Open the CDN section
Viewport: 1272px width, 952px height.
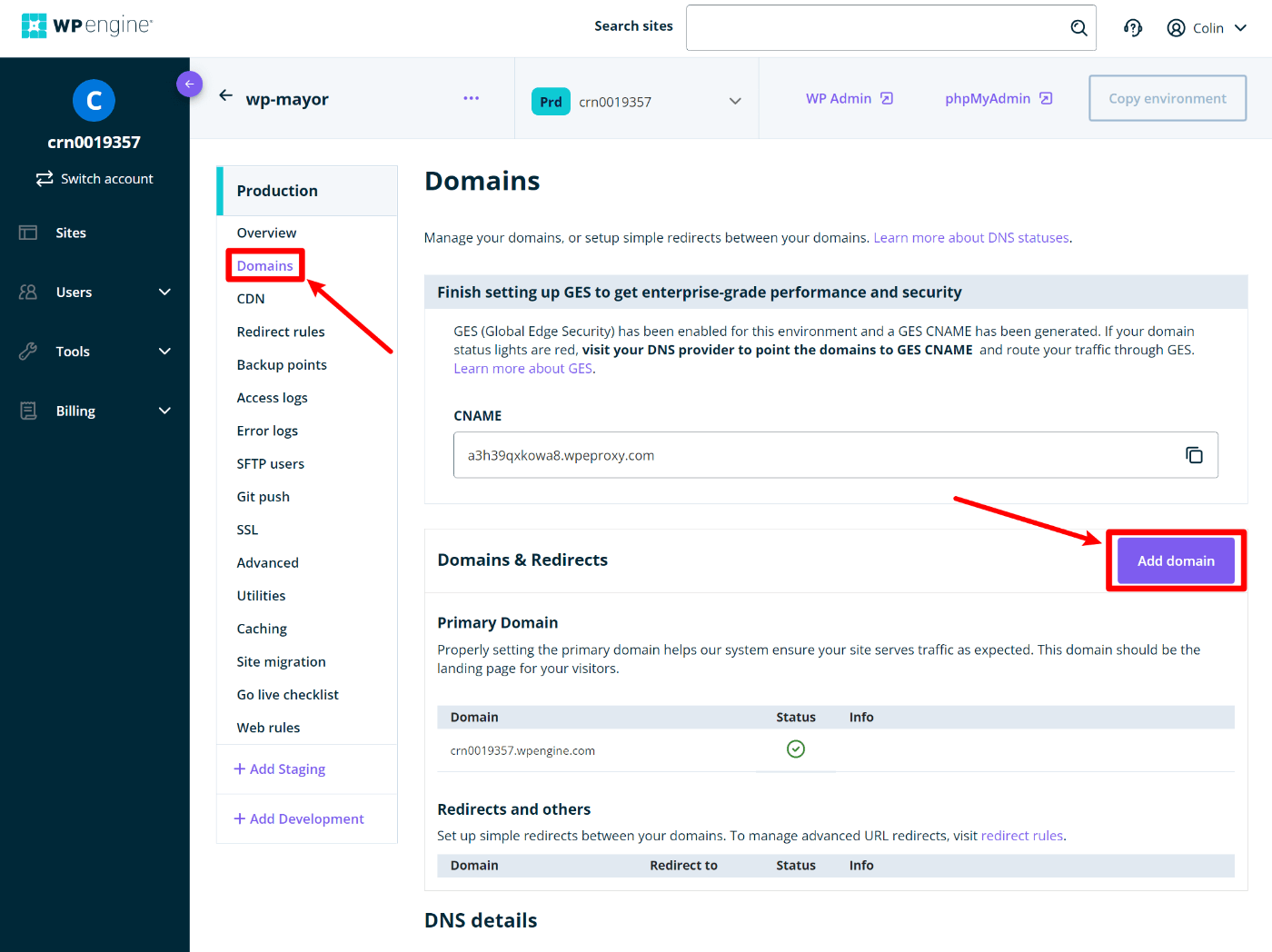[x=251, y=299]
